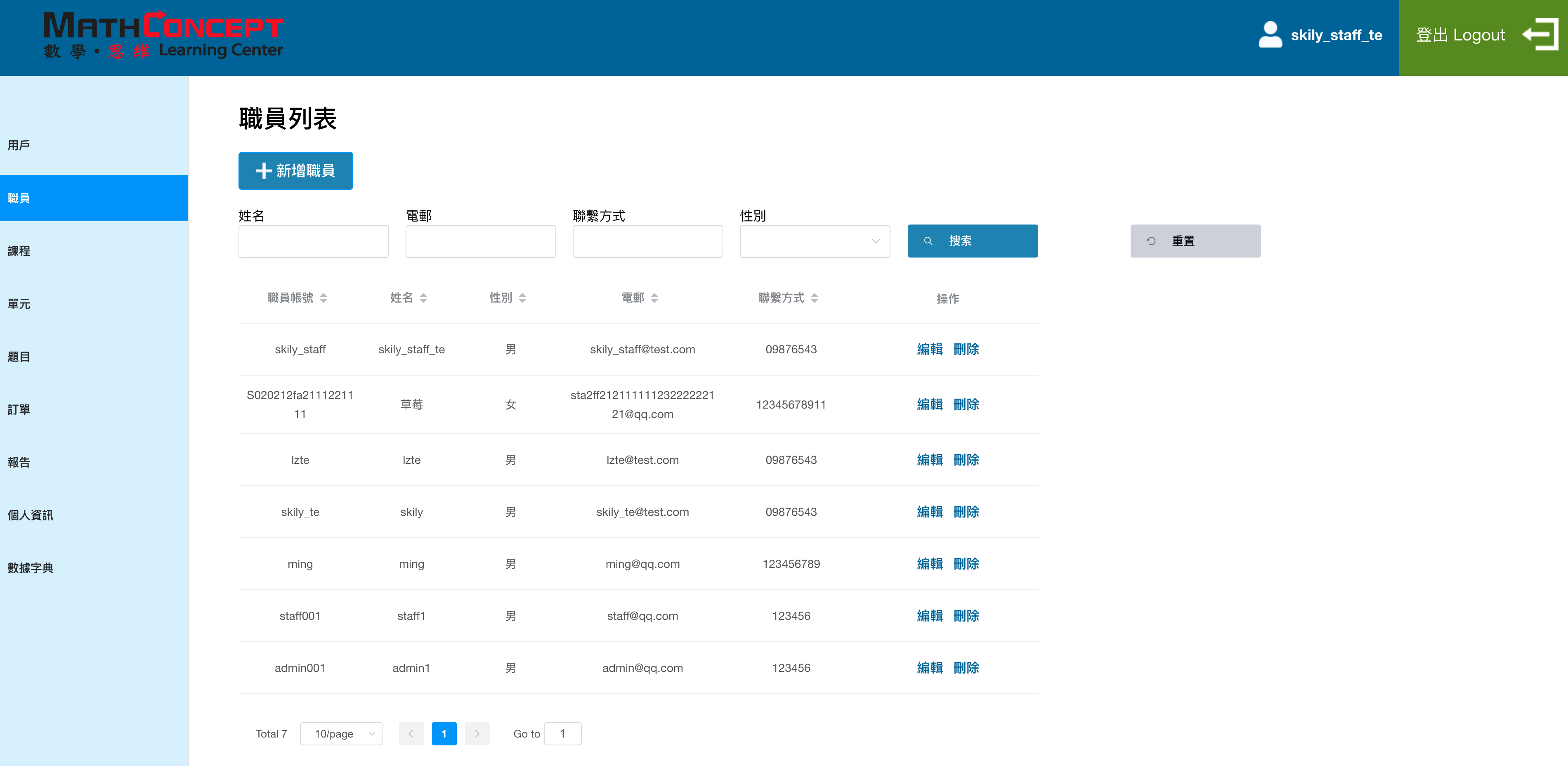The image size is (1568, 766).
Task: Click the skily_te@test.com email cell
Action: (642, 512)
